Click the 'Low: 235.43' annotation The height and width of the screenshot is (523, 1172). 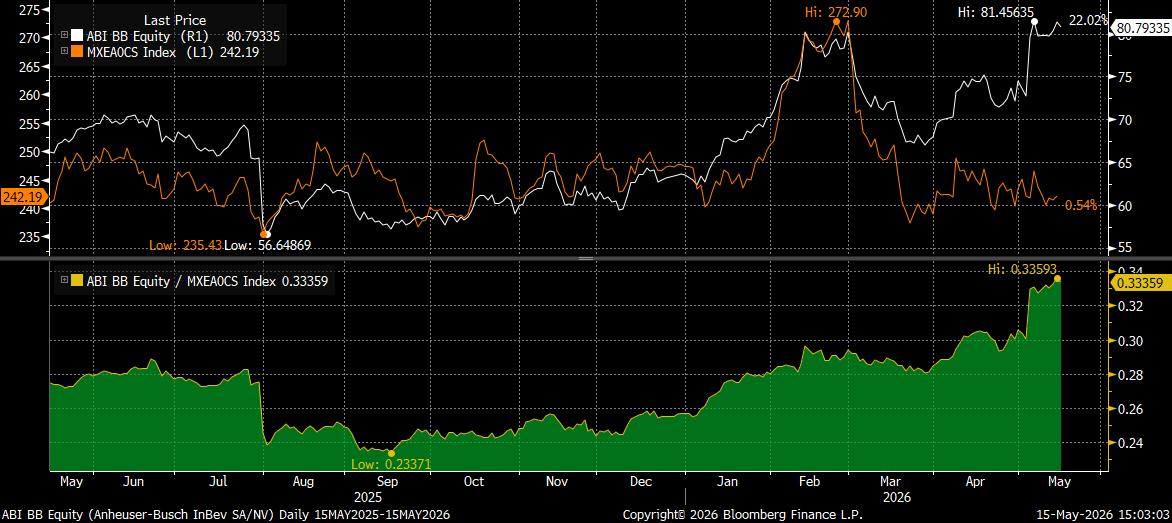click(185, 246)
